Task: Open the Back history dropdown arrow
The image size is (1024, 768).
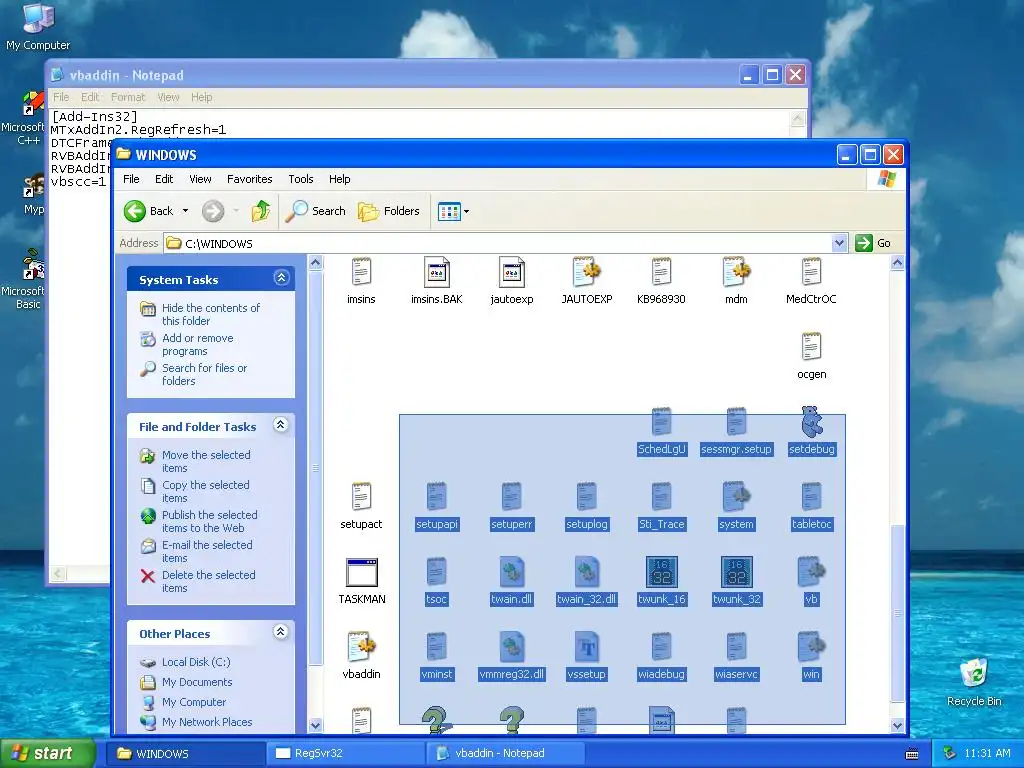Action: 185,211
